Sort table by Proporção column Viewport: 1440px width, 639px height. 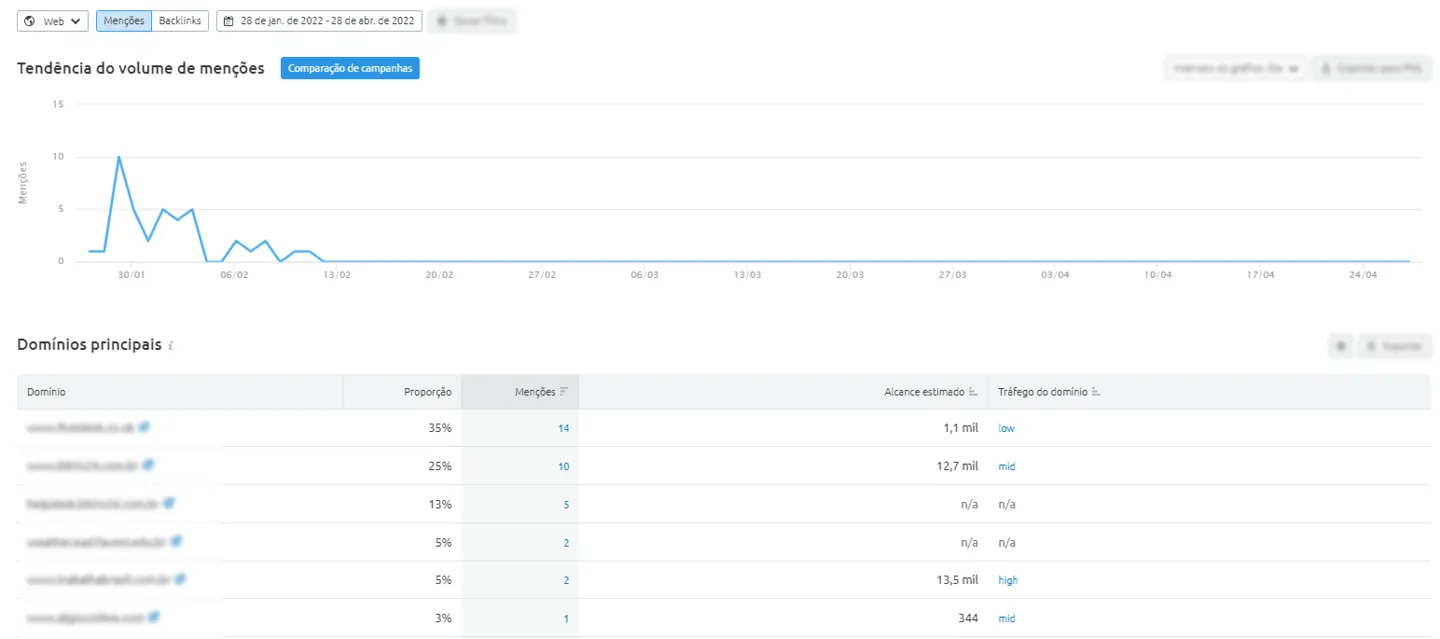(428, 392)
